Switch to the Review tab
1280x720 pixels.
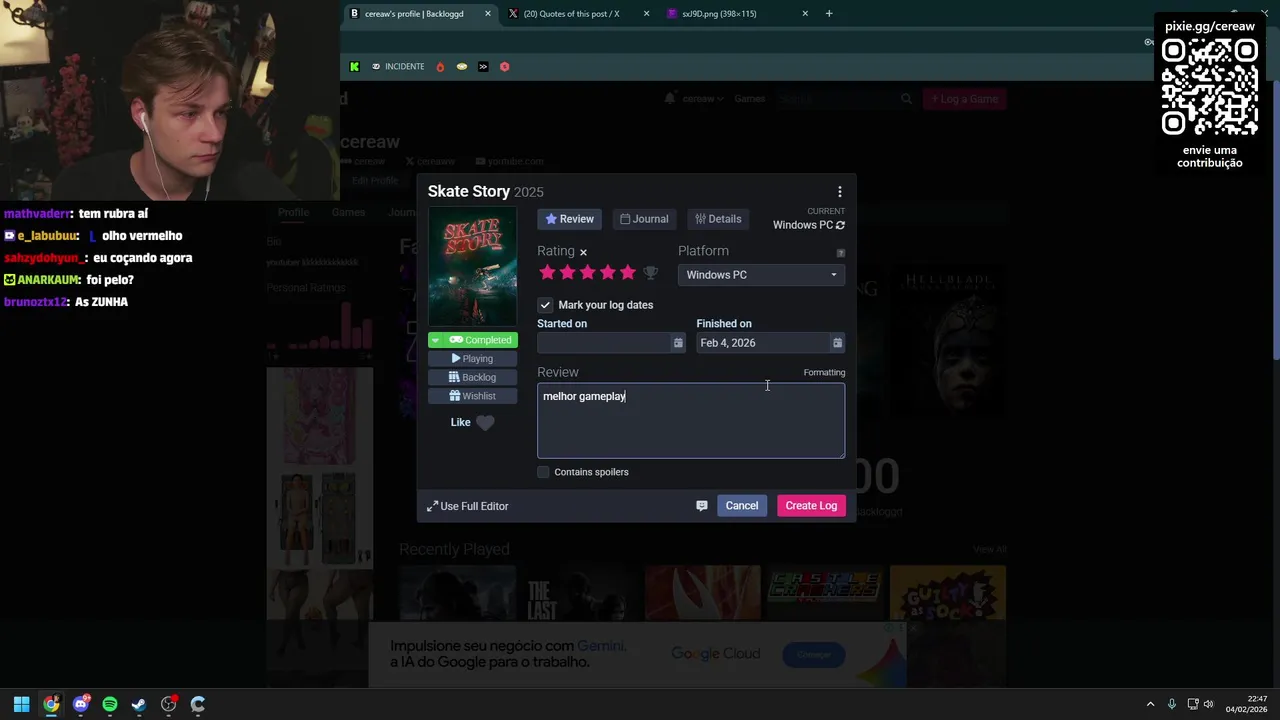tap(570, 219)
